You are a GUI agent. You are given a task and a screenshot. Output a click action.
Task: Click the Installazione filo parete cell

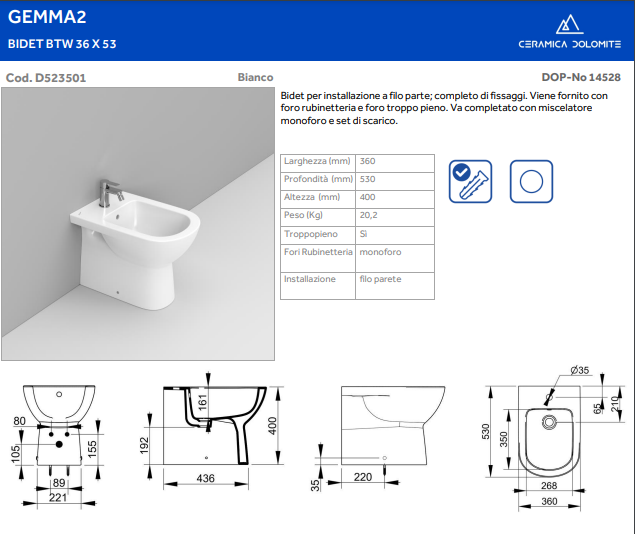380,280
